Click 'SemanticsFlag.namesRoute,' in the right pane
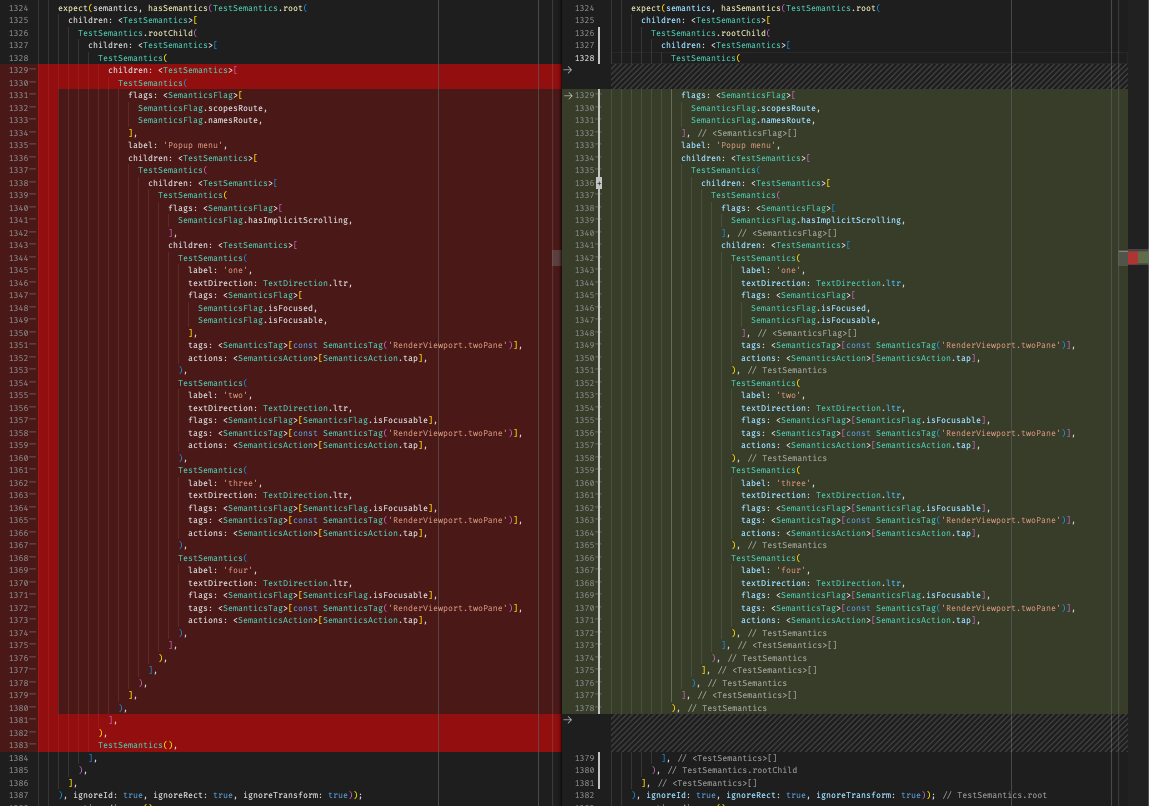 point(753,120)
